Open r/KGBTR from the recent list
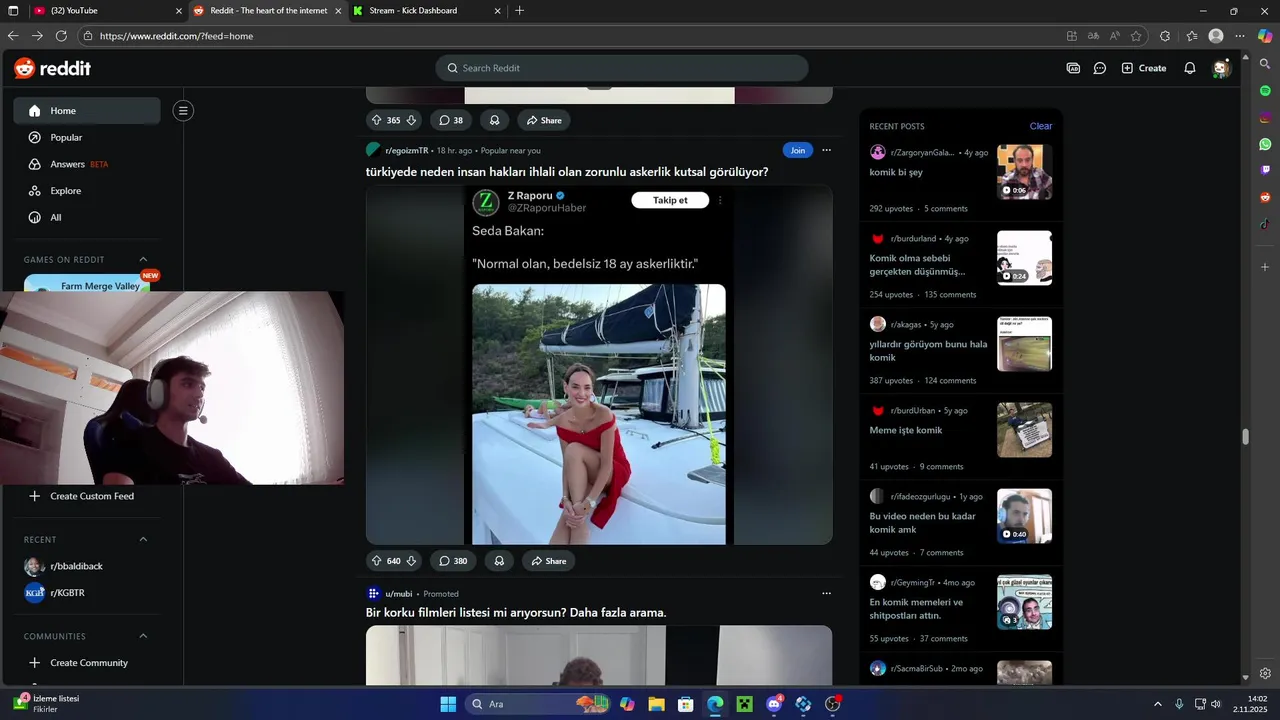This screenshot has width=1280, height=720. coord(87,593)
